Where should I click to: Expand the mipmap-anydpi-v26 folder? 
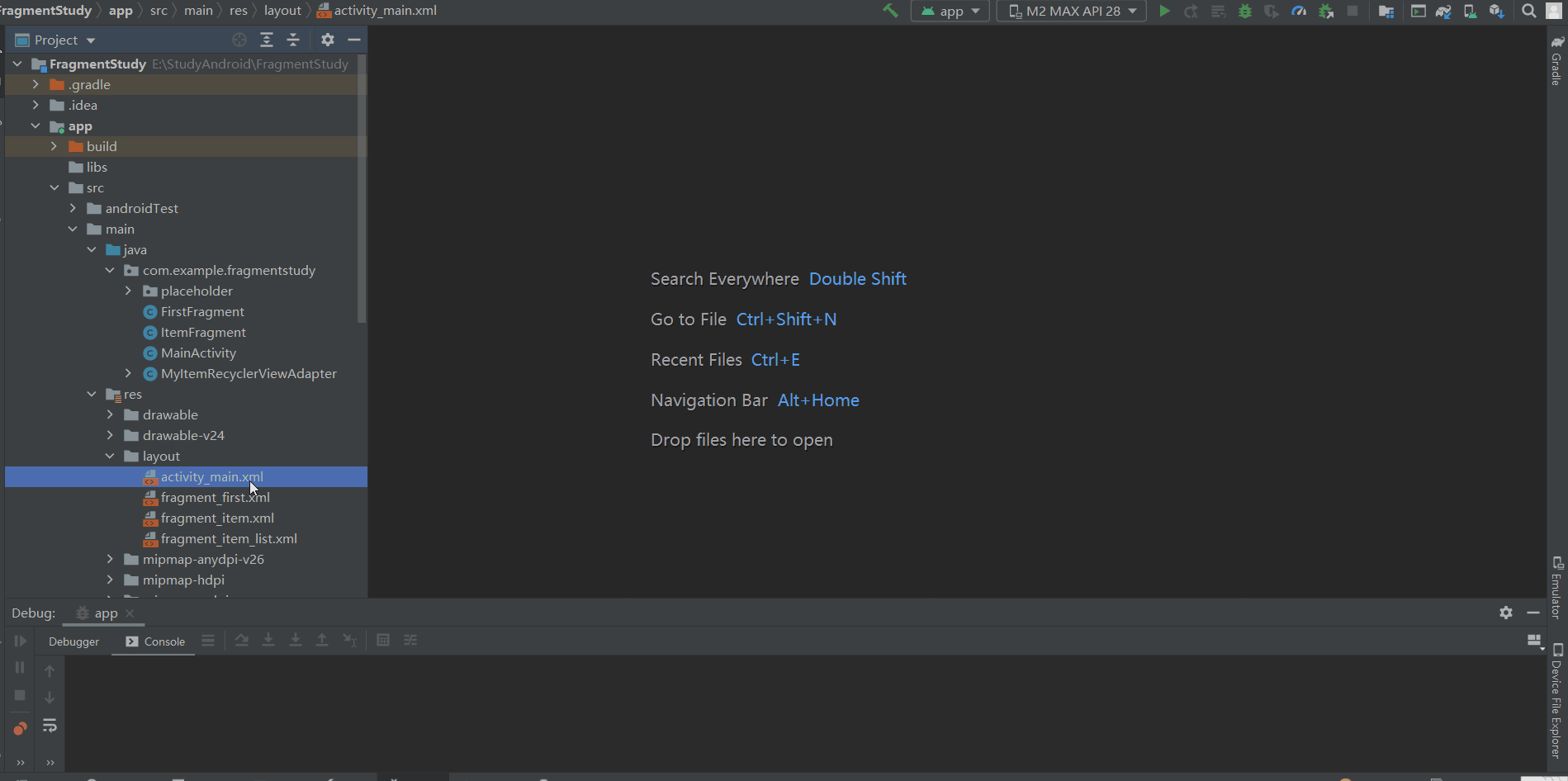(x=110, y=559)
